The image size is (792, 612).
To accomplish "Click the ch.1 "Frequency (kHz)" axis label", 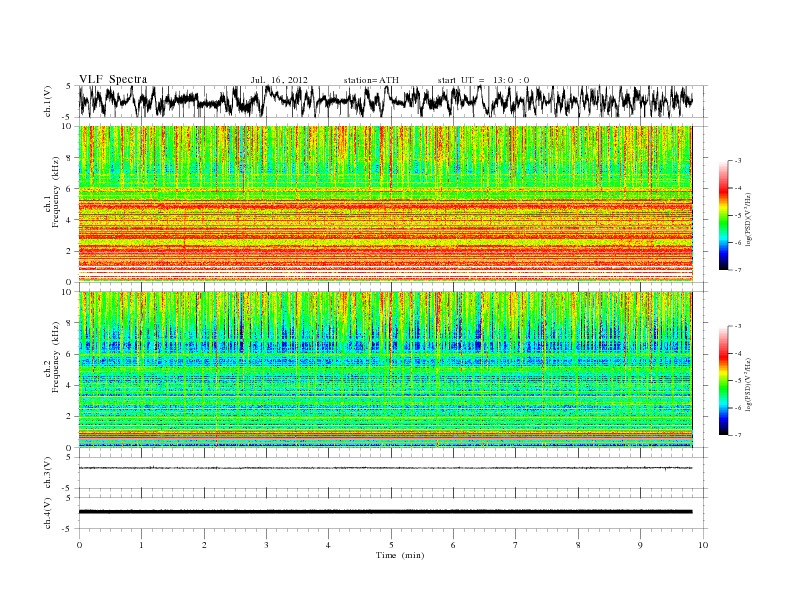I will [x=56, y=192].
